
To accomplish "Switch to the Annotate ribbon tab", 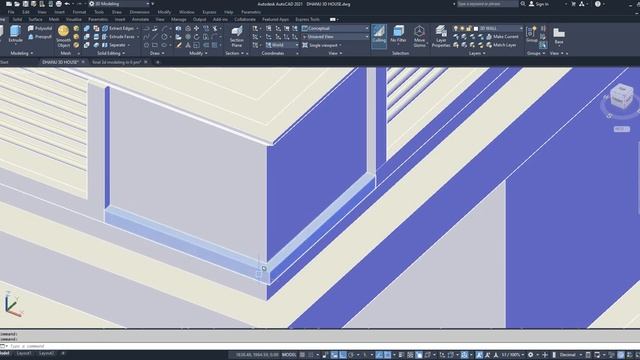I will [140, 19].
